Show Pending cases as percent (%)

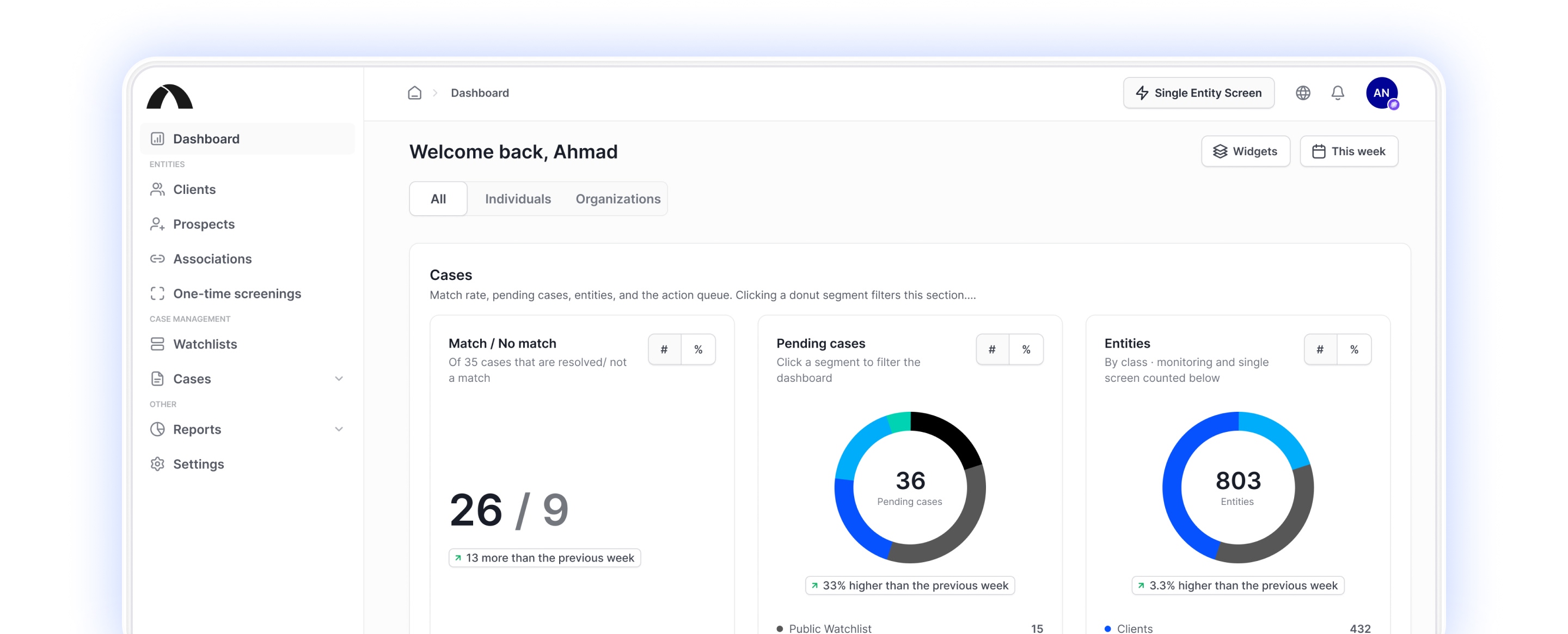tap(1026, 350)
